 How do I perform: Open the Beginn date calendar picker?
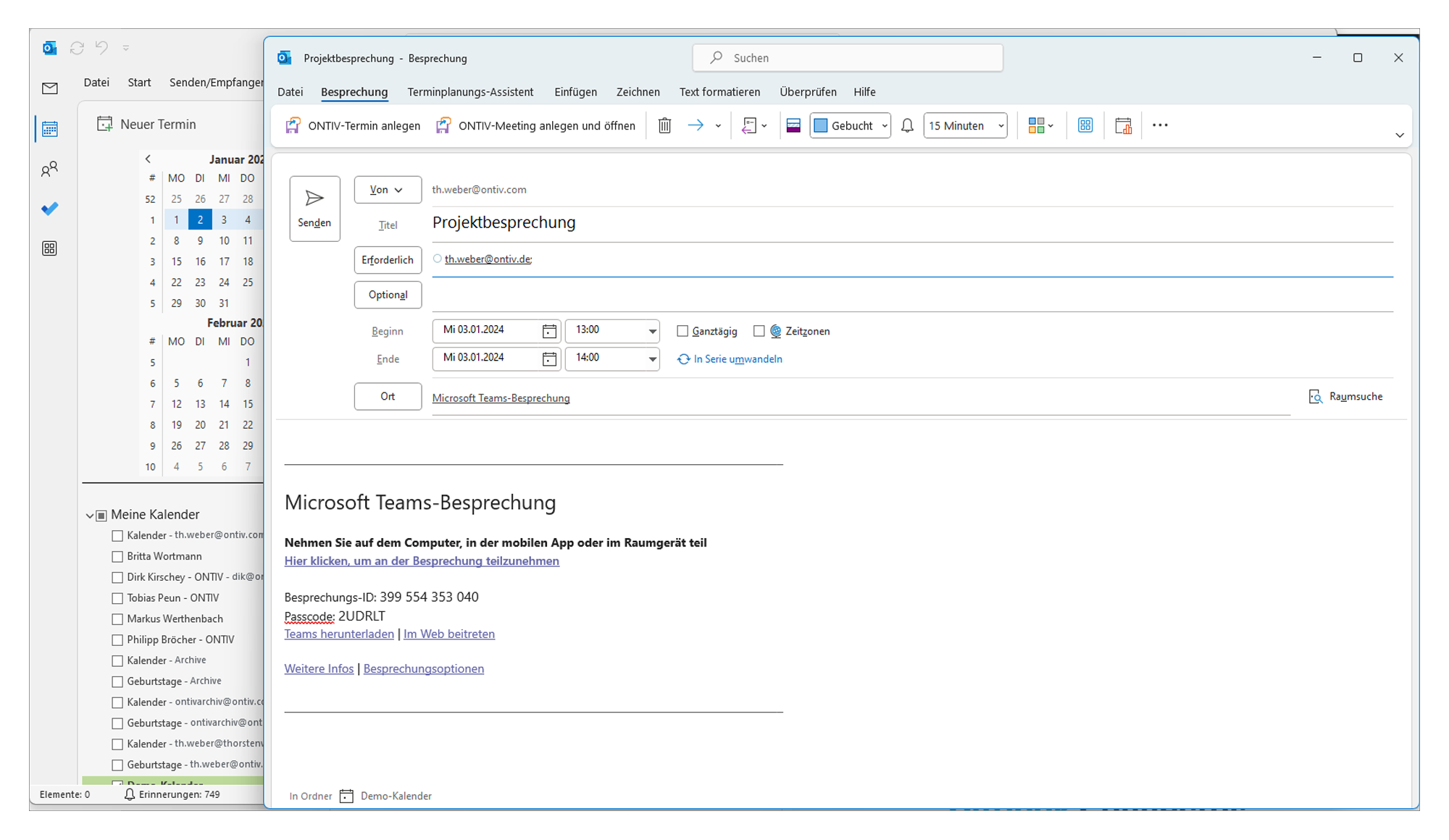pos(549,331)
